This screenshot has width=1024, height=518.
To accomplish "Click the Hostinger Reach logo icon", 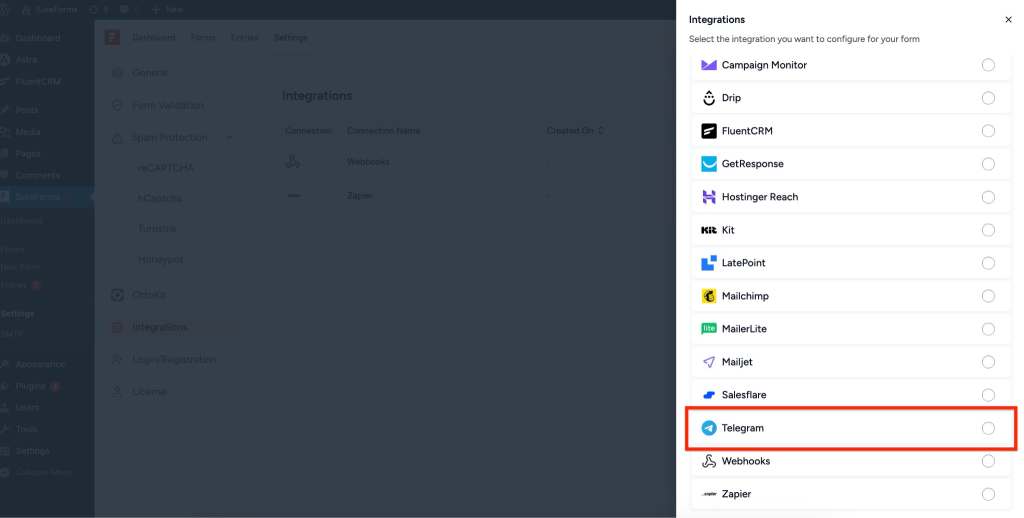I will [709, 197].
